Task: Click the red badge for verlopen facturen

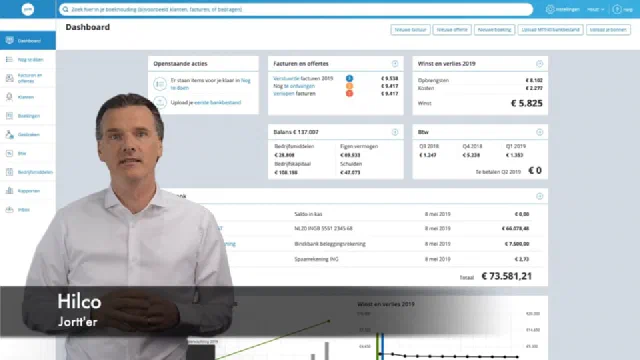Action: (349, 93)
